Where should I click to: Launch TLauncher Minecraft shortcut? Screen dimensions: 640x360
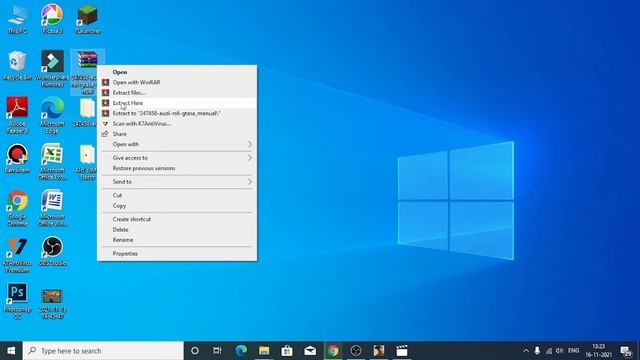click(x=87, y=19)
